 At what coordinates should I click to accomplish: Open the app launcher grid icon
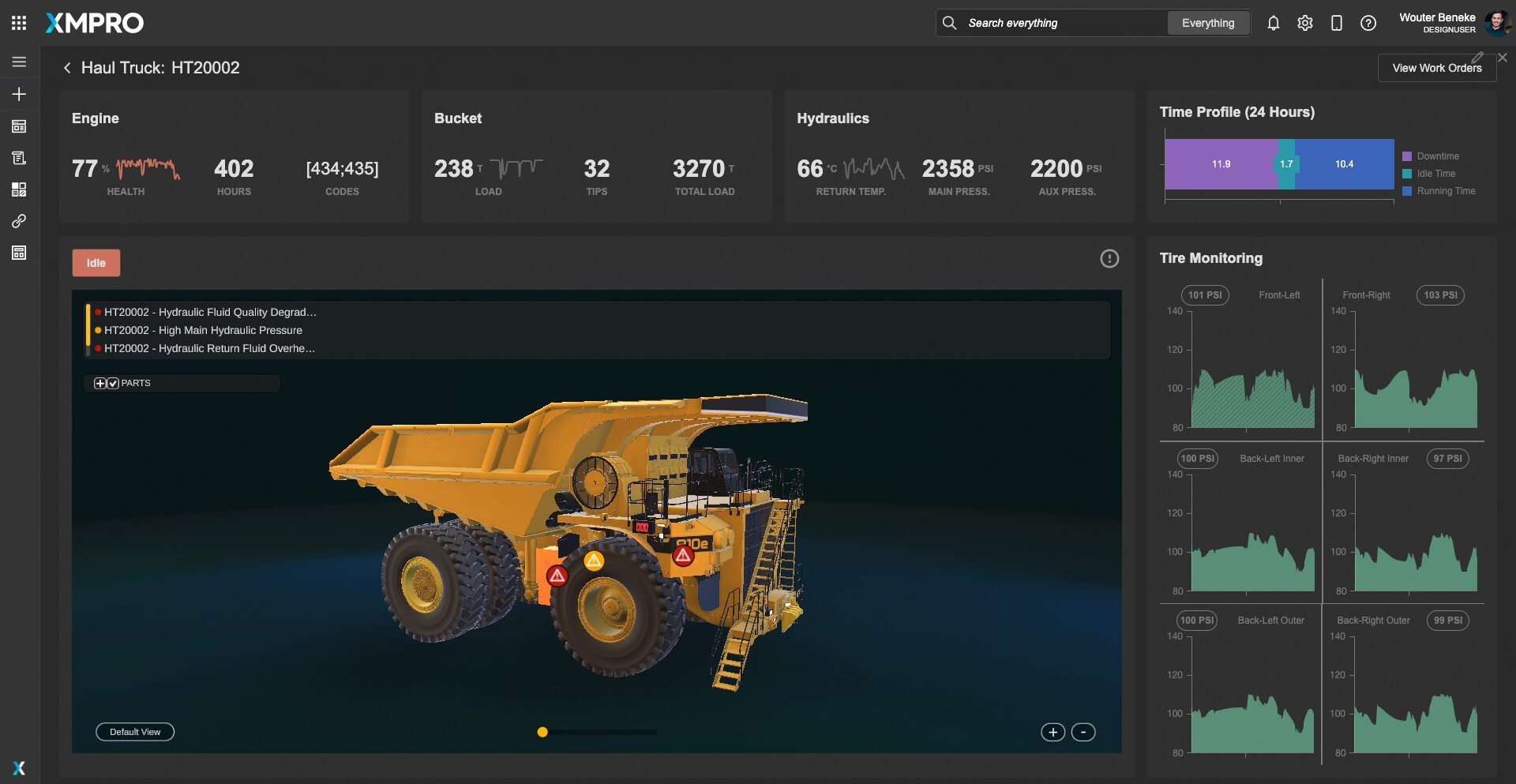[x=19, y=23]
